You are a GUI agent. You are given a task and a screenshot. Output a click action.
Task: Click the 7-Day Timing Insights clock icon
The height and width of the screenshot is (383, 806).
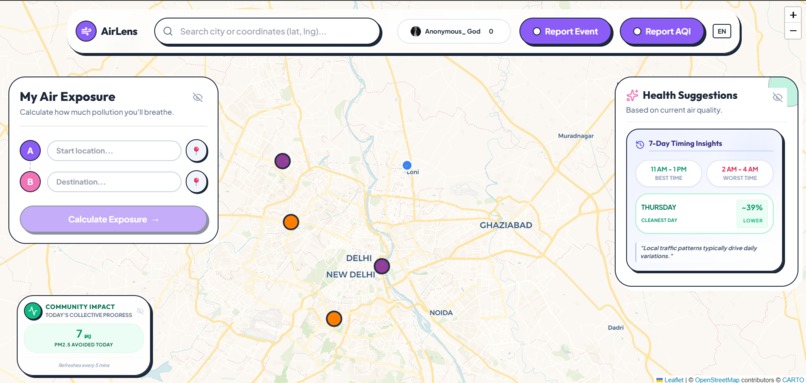coord(640,144)
